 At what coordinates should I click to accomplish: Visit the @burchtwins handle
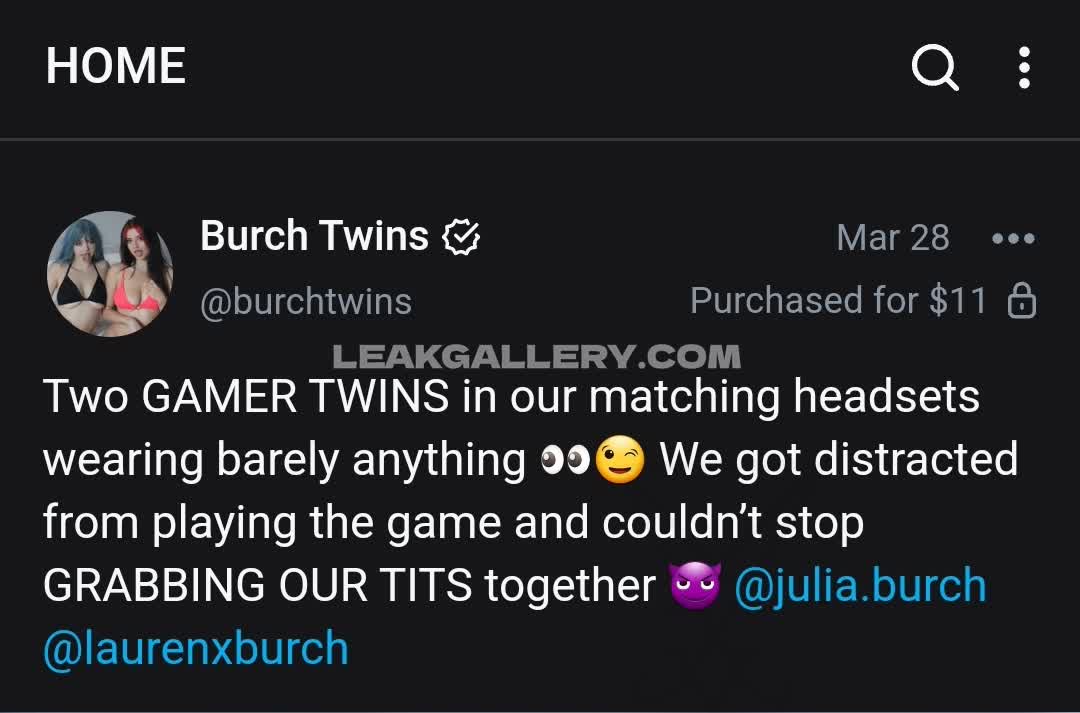tap(306, 302)
